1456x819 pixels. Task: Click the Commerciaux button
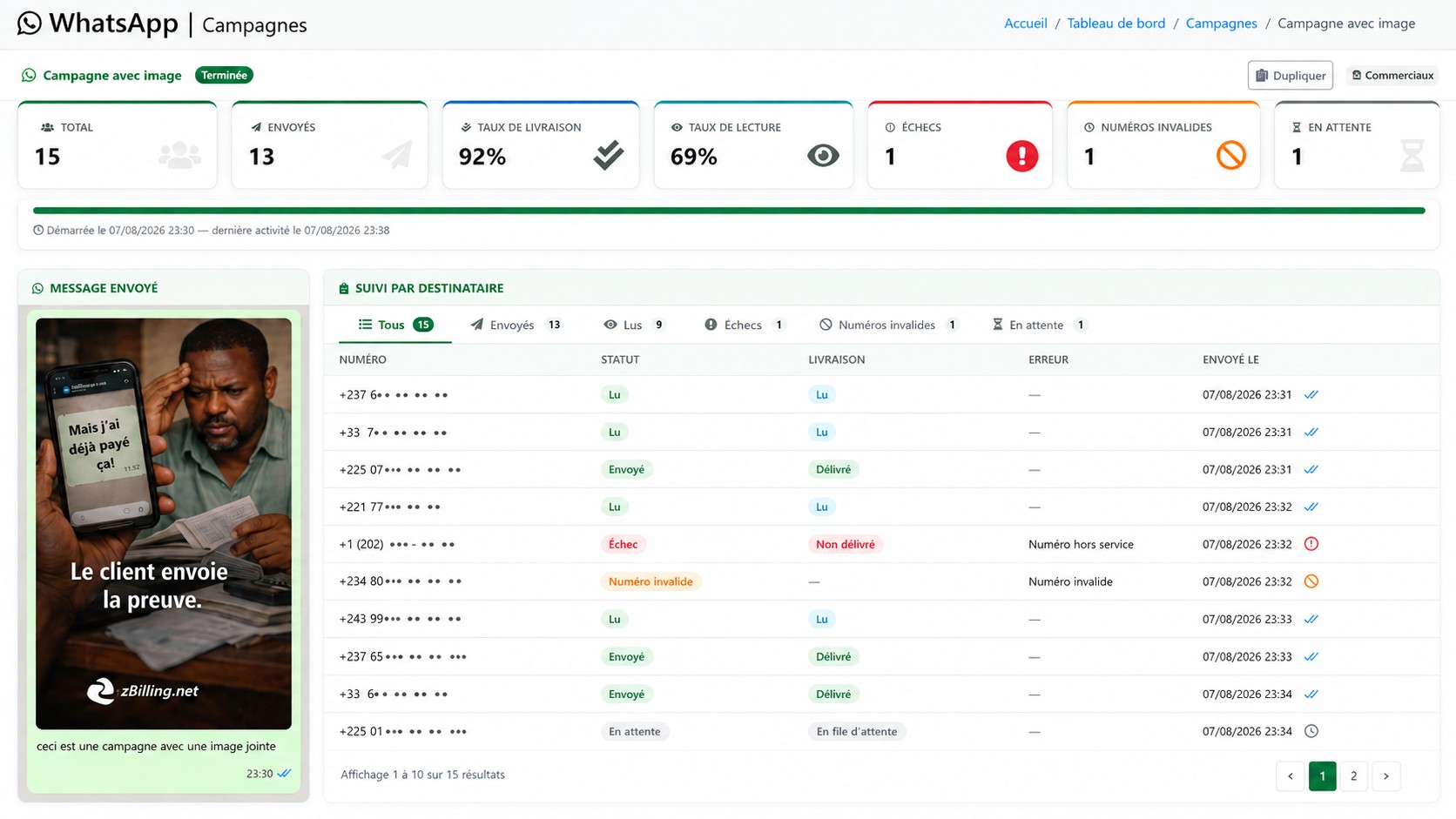[1392, 76]
